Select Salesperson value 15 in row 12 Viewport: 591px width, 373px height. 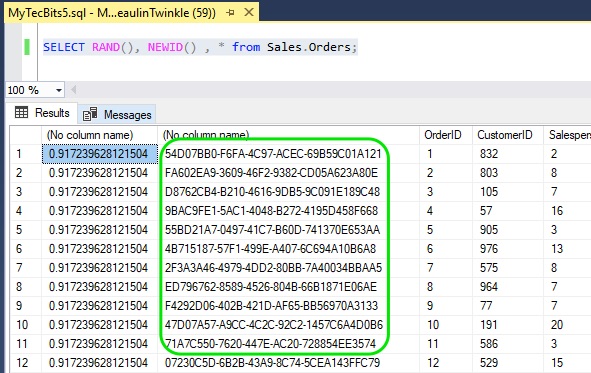(x=567, y=363)
